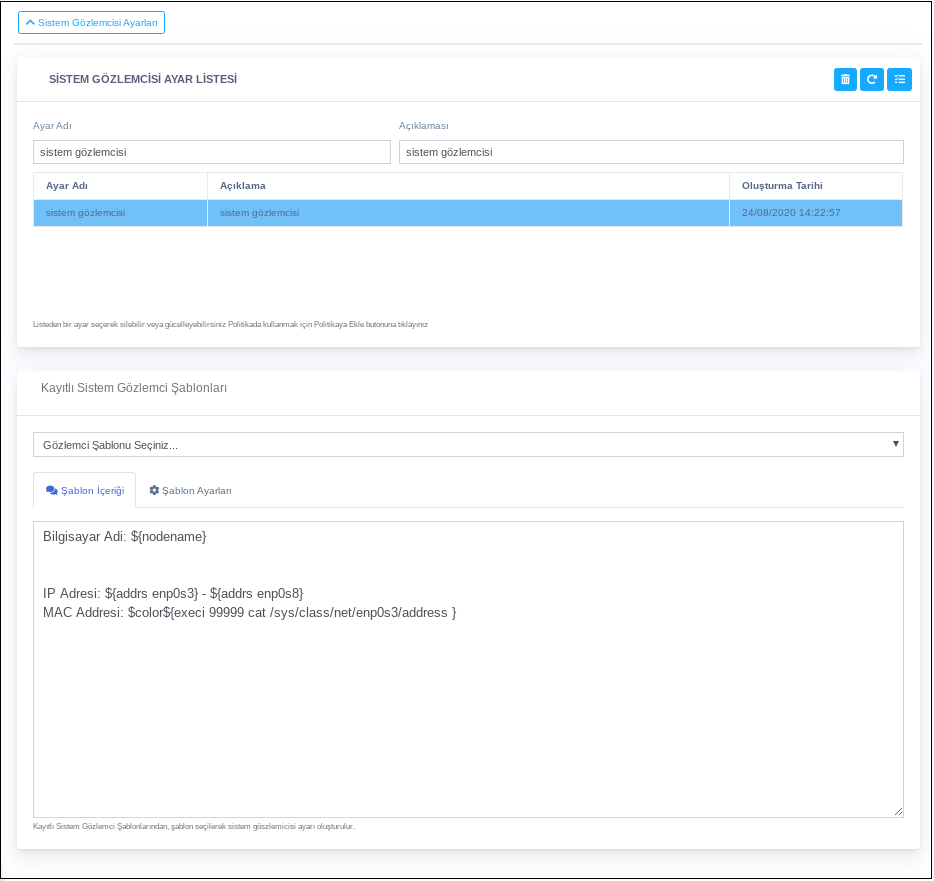
Task: Sort by Ayar Adı column header
Action: click(67, 186)
